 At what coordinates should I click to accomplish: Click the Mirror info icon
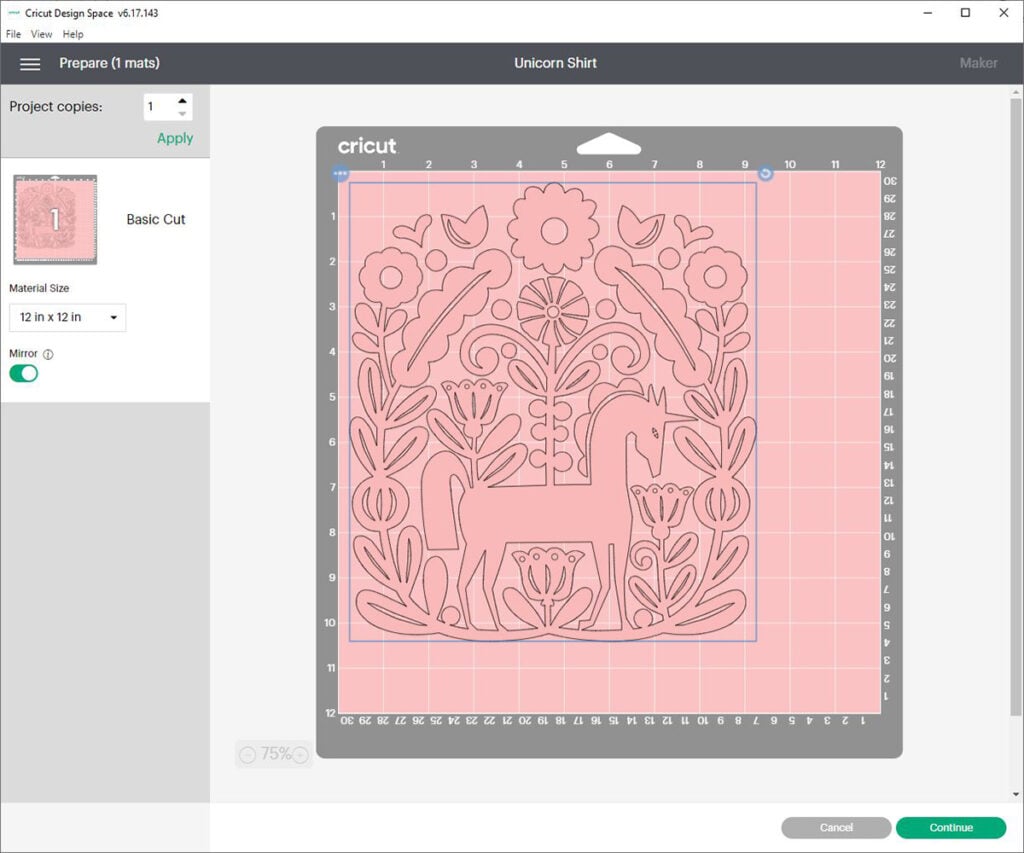(x=48, y=354)
